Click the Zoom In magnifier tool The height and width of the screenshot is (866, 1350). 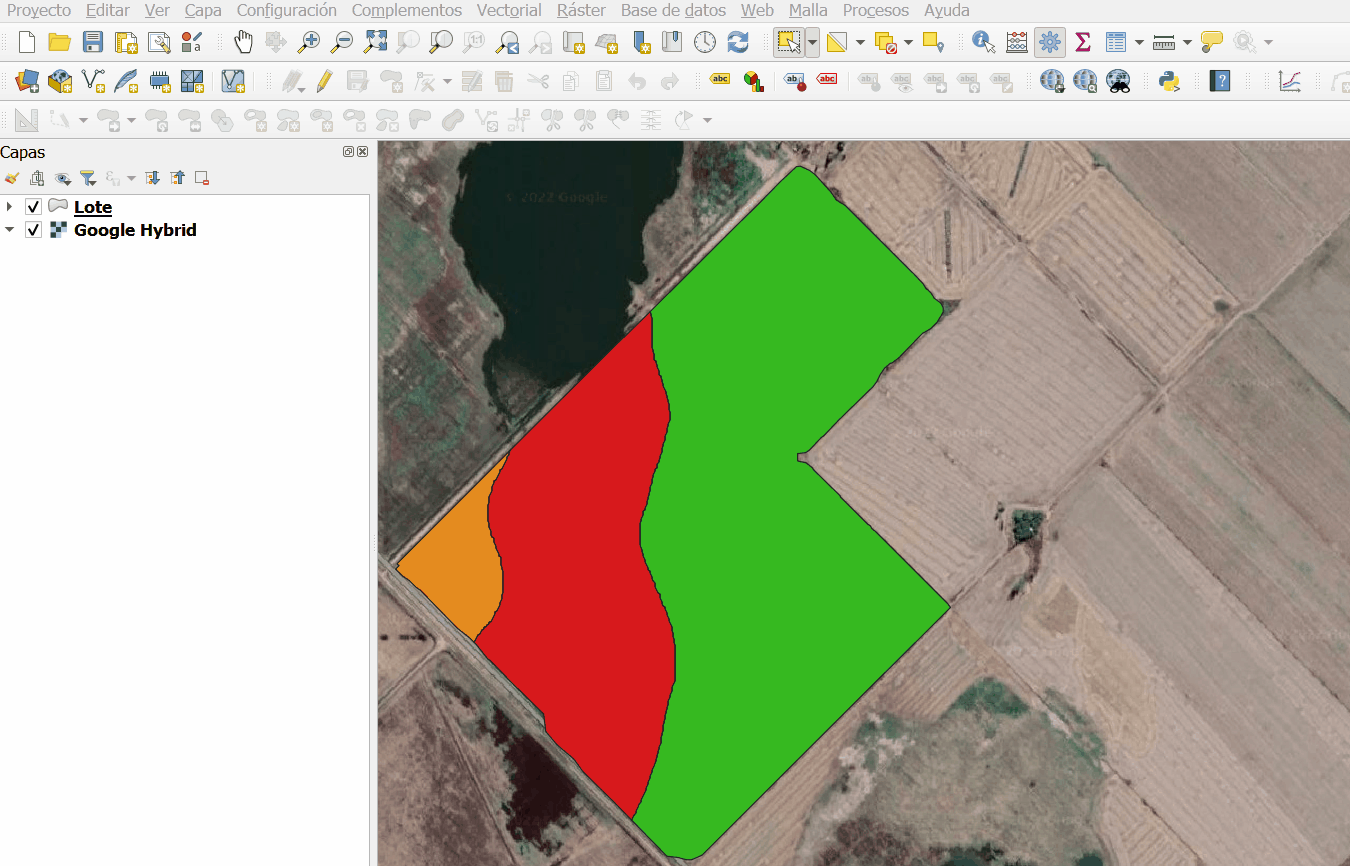click(309, 42)
